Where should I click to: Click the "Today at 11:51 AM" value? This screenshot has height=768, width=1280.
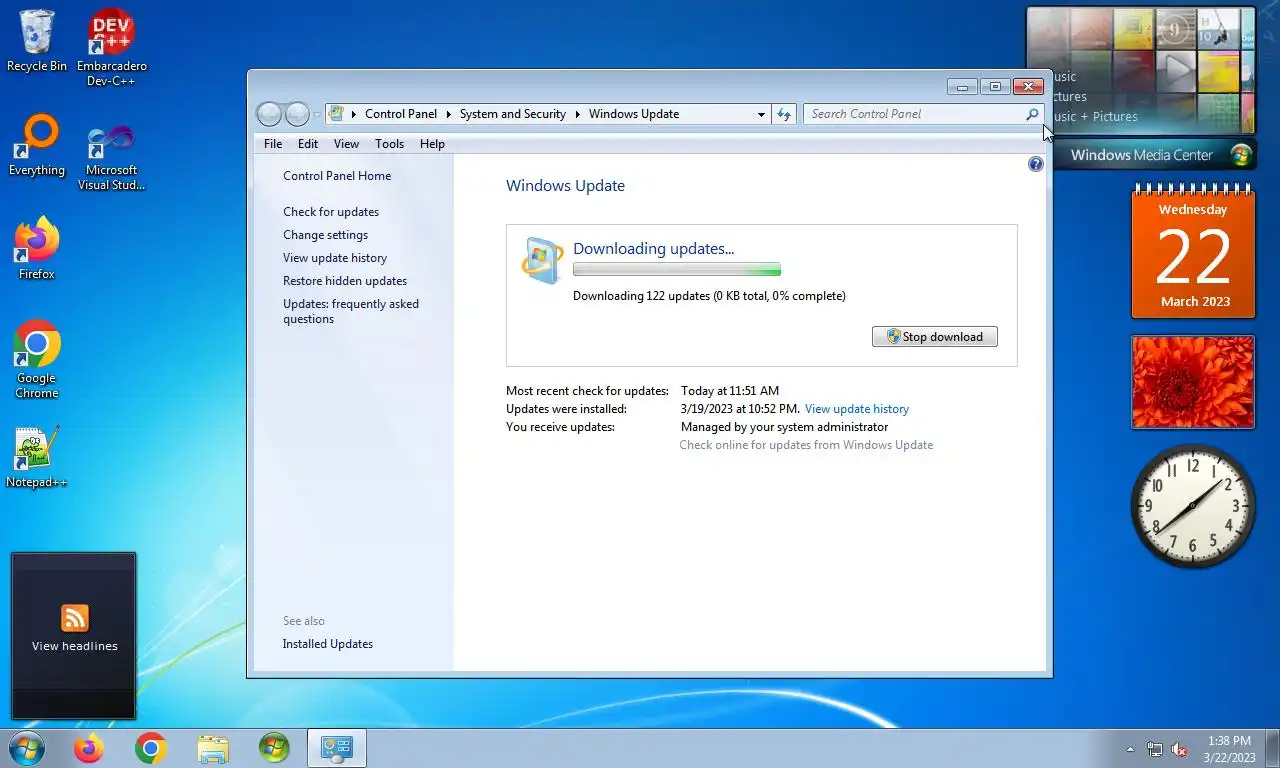[x=730, y=391]
